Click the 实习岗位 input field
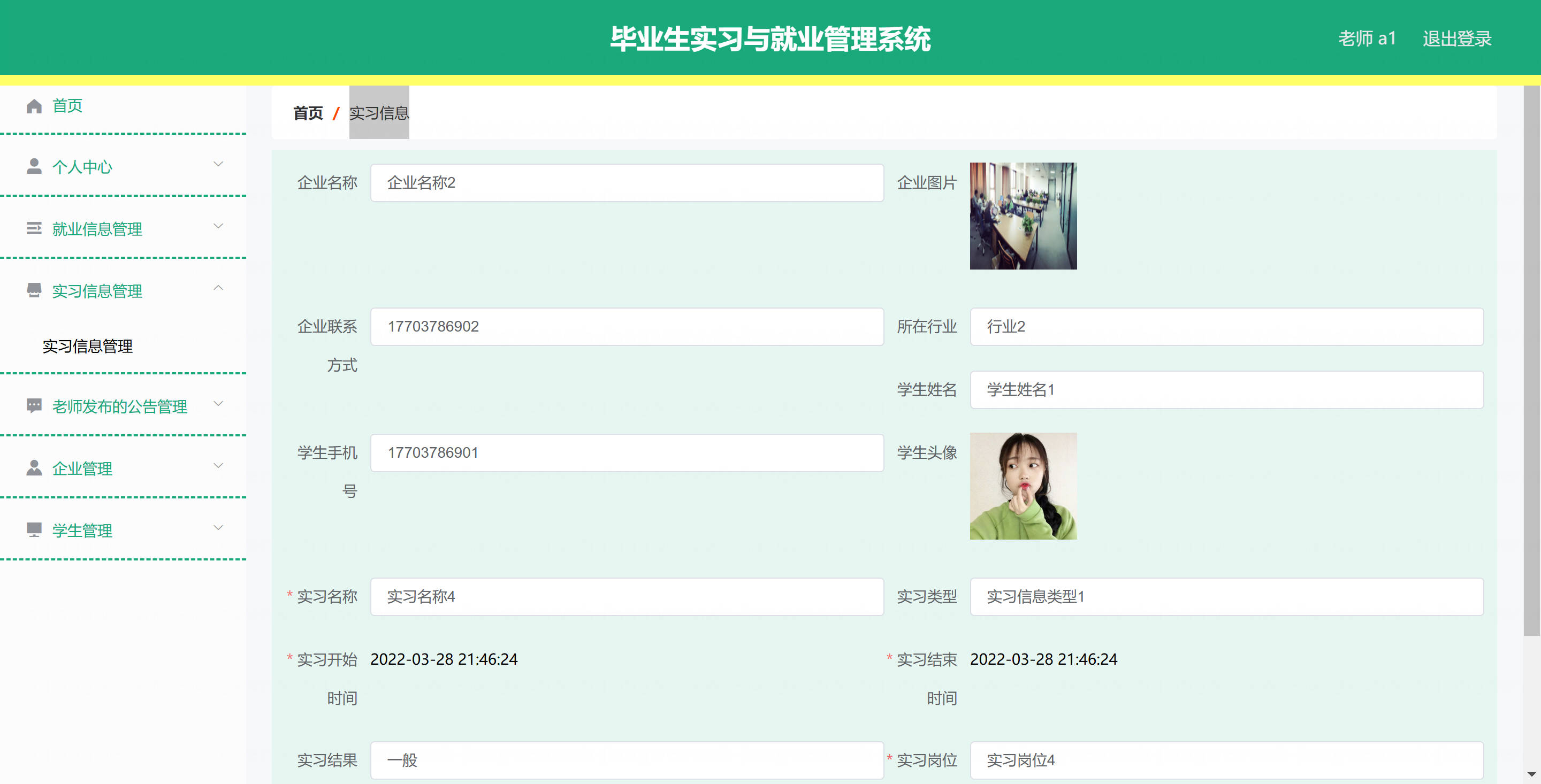 tap(1226, 760)
